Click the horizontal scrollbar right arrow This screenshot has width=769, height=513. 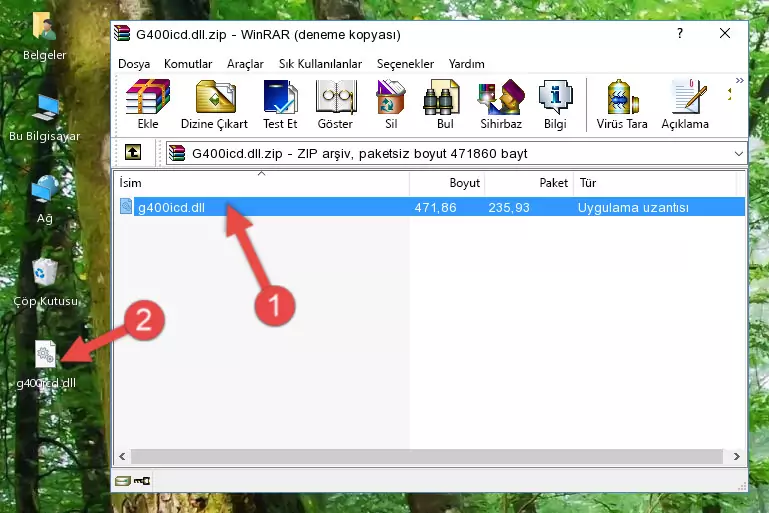736,457
